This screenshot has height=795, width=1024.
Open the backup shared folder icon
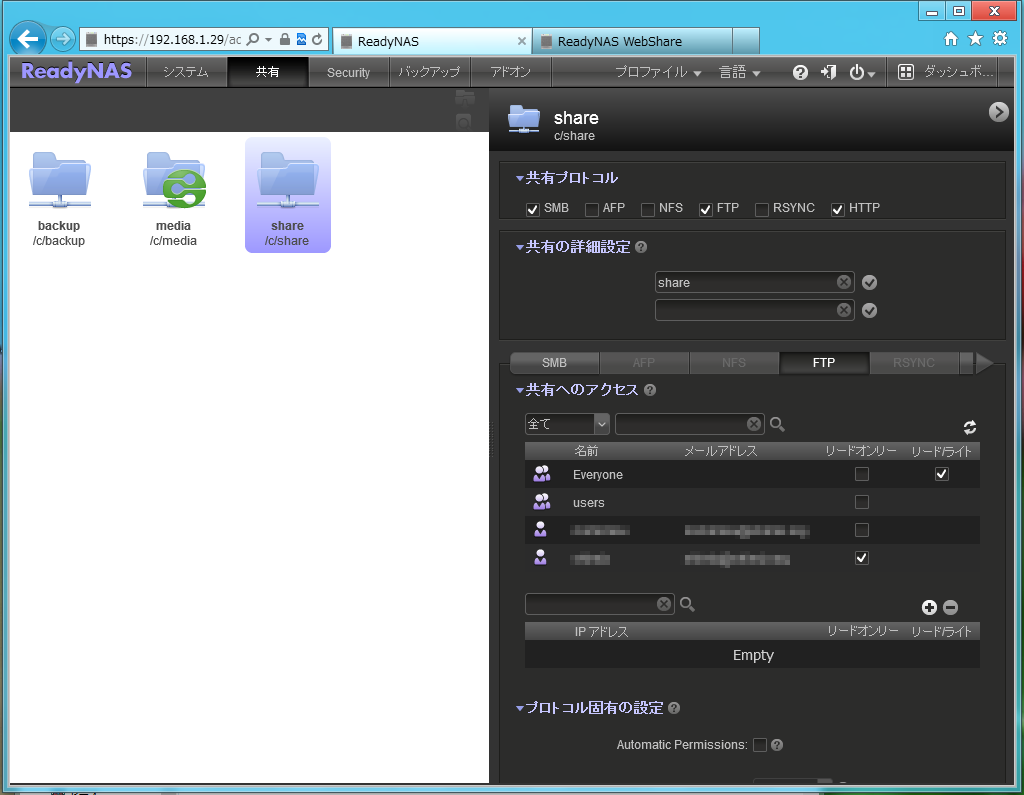point(59,181)
